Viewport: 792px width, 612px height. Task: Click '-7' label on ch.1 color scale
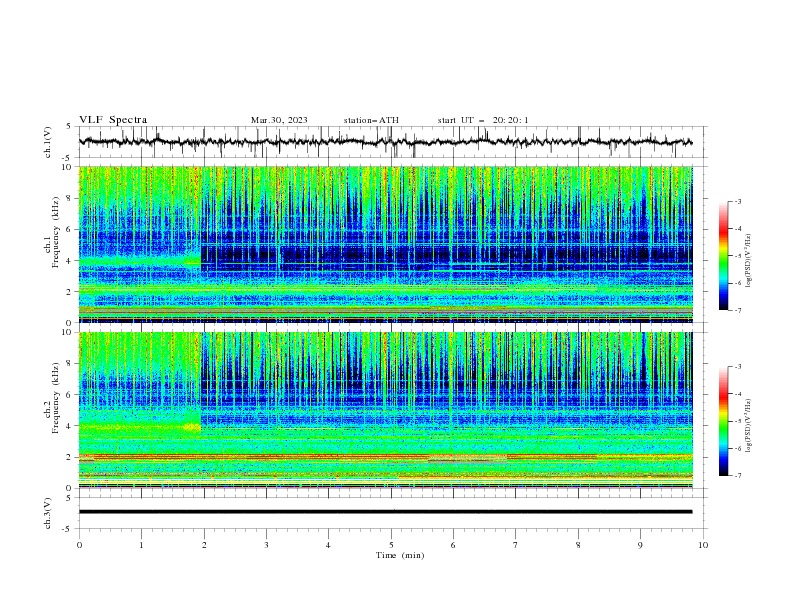(x=738, y=310)
